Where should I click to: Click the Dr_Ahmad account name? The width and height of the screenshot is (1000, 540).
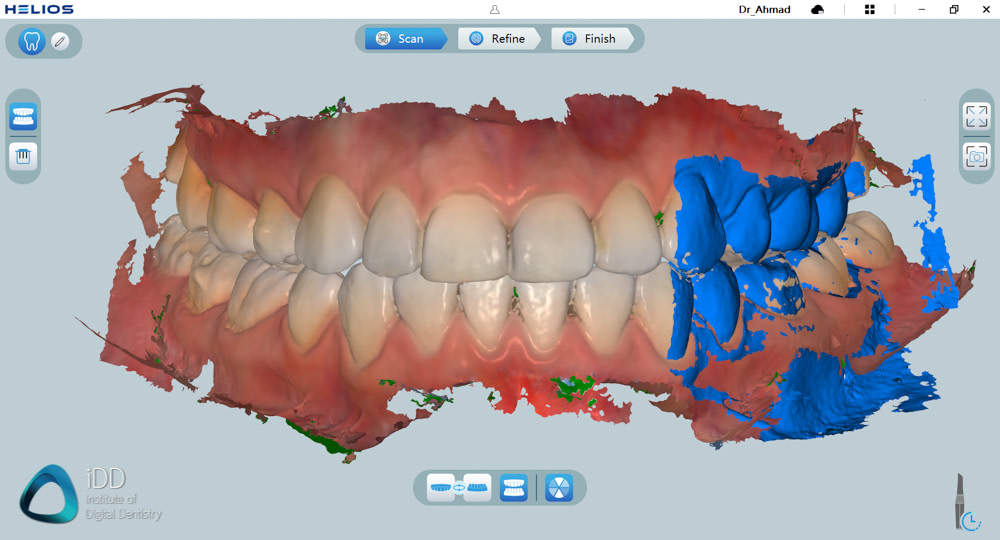pos(764,10)
